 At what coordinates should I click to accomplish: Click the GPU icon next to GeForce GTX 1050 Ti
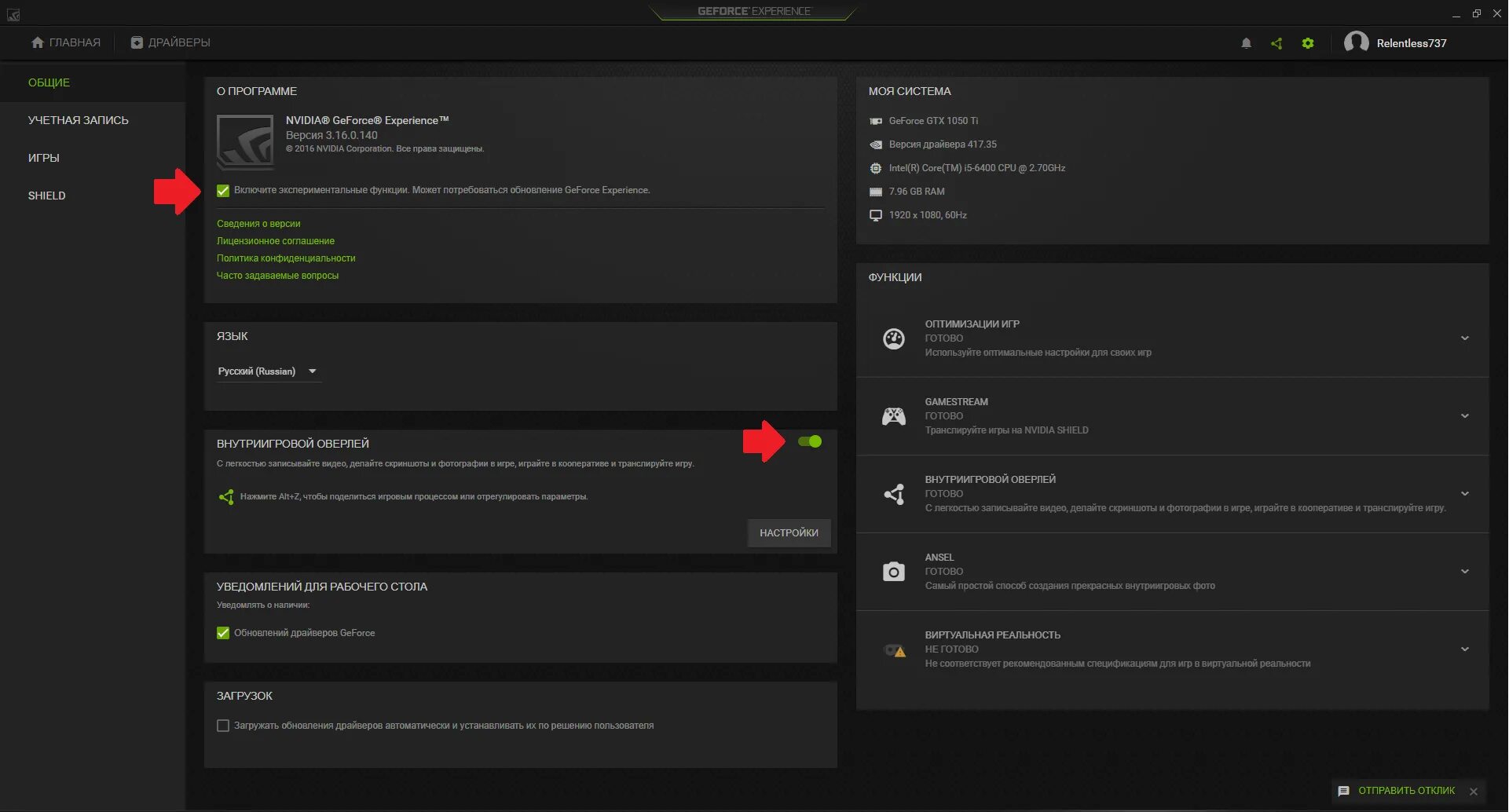coord(876,121)
